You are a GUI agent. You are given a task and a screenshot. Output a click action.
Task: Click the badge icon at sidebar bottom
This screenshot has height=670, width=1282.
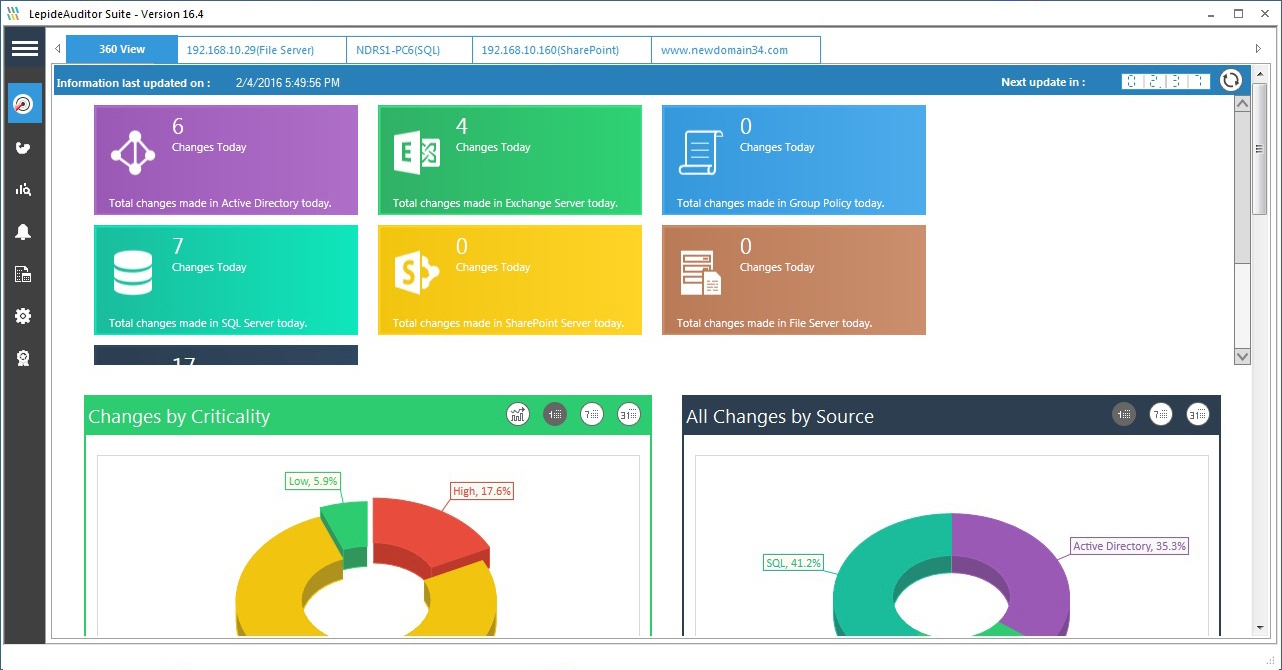pos(24,357)
